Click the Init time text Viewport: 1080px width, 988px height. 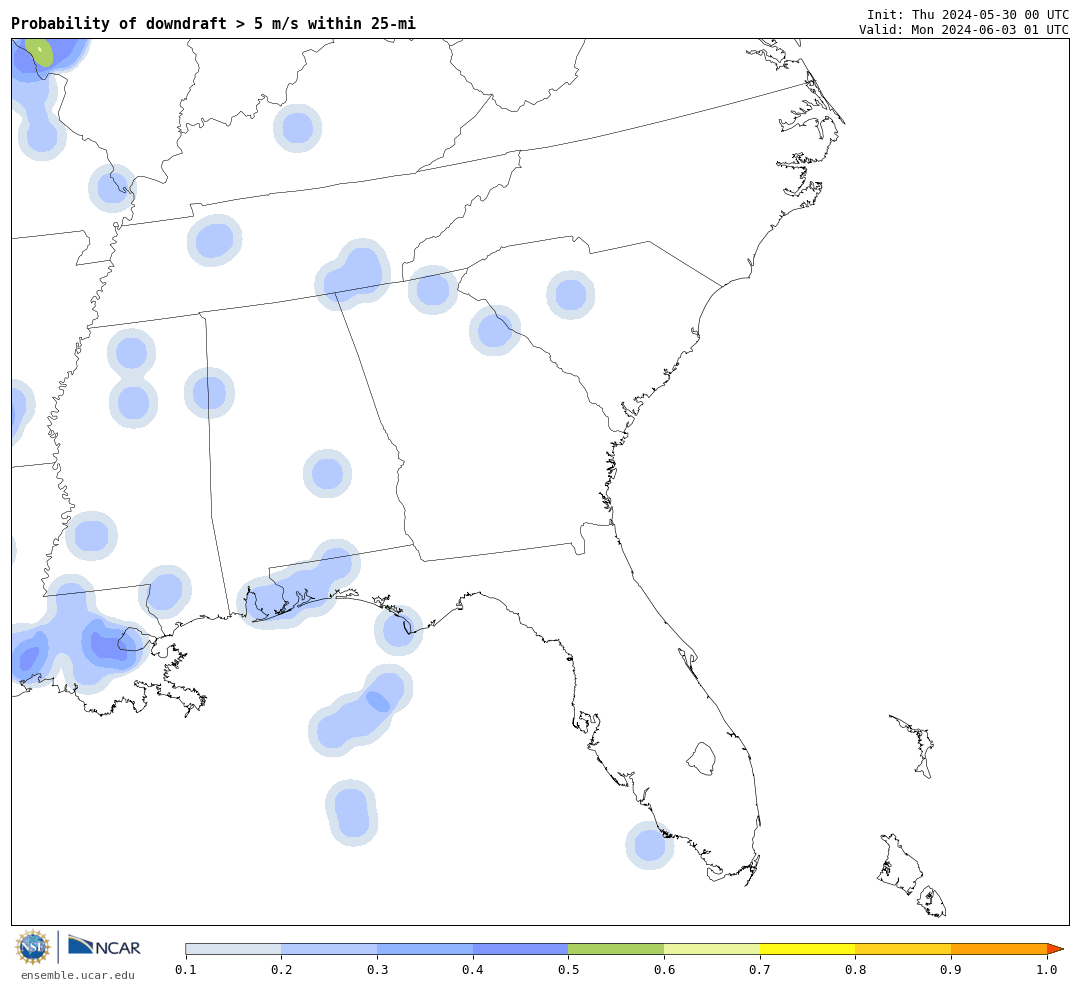(x=968, y=14)
